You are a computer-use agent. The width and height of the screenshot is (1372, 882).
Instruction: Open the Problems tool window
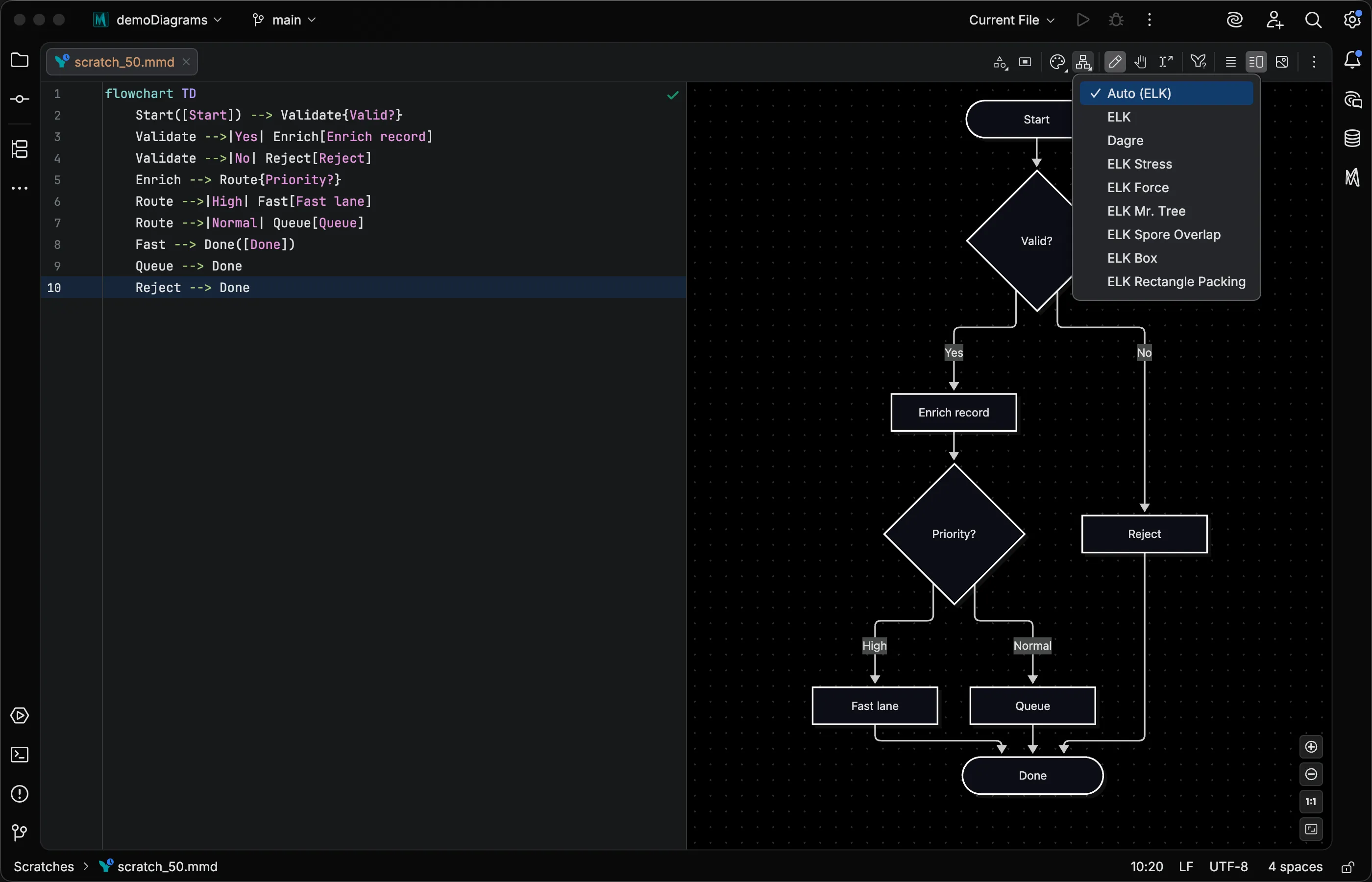(20, 794)
